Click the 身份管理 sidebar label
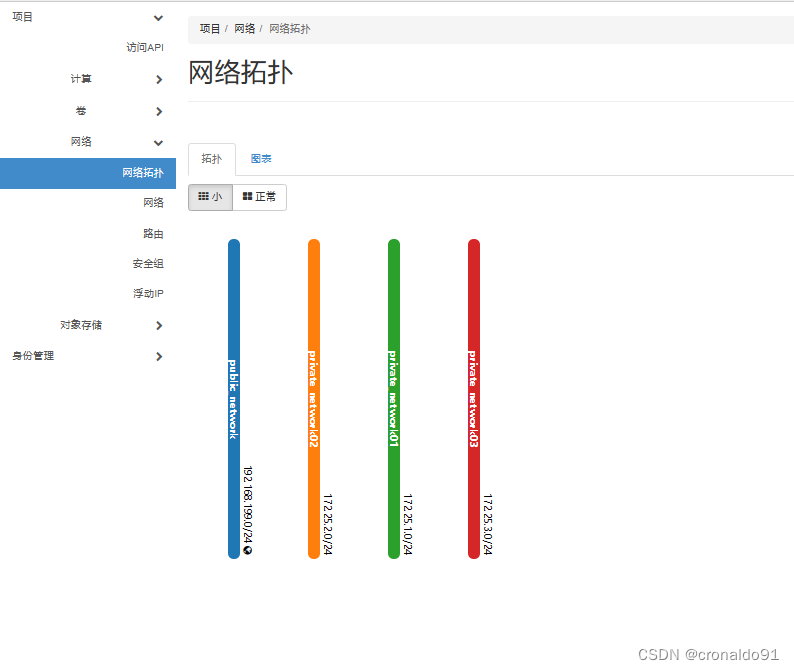 (x=33, y=356)
